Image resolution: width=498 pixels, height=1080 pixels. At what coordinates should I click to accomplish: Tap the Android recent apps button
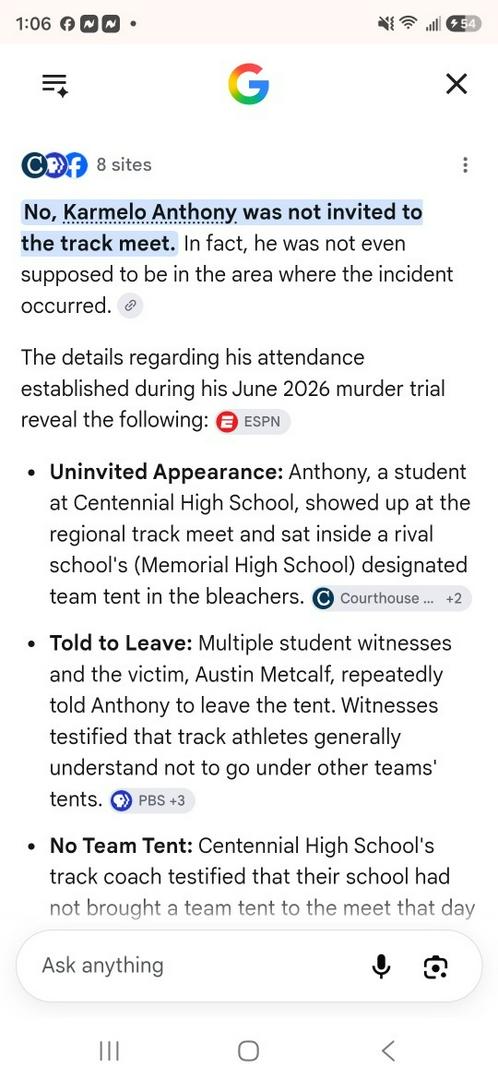[x=109, y=1051]
